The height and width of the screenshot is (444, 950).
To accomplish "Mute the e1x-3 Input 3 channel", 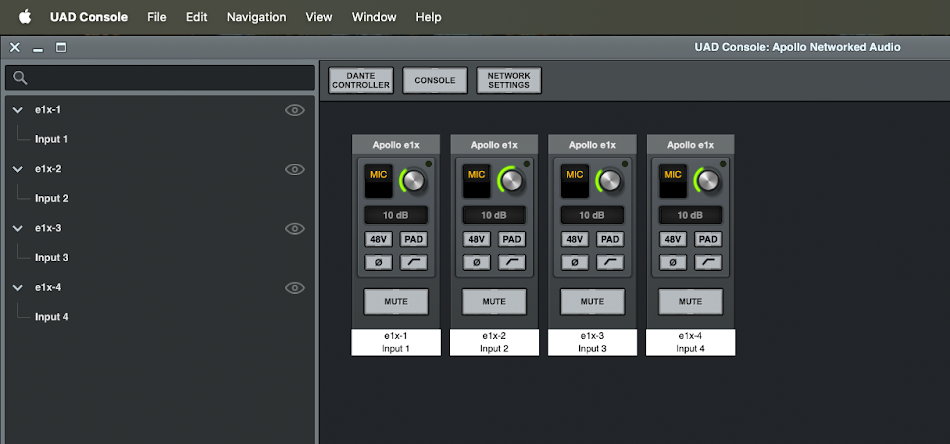I will (x=593, y=302).
